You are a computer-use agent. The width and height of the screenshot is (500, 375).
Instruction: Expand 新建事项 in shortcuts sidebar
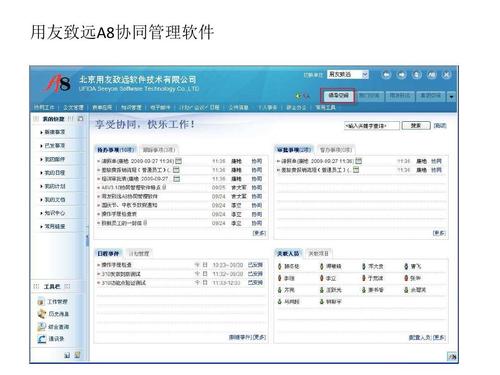53,132
